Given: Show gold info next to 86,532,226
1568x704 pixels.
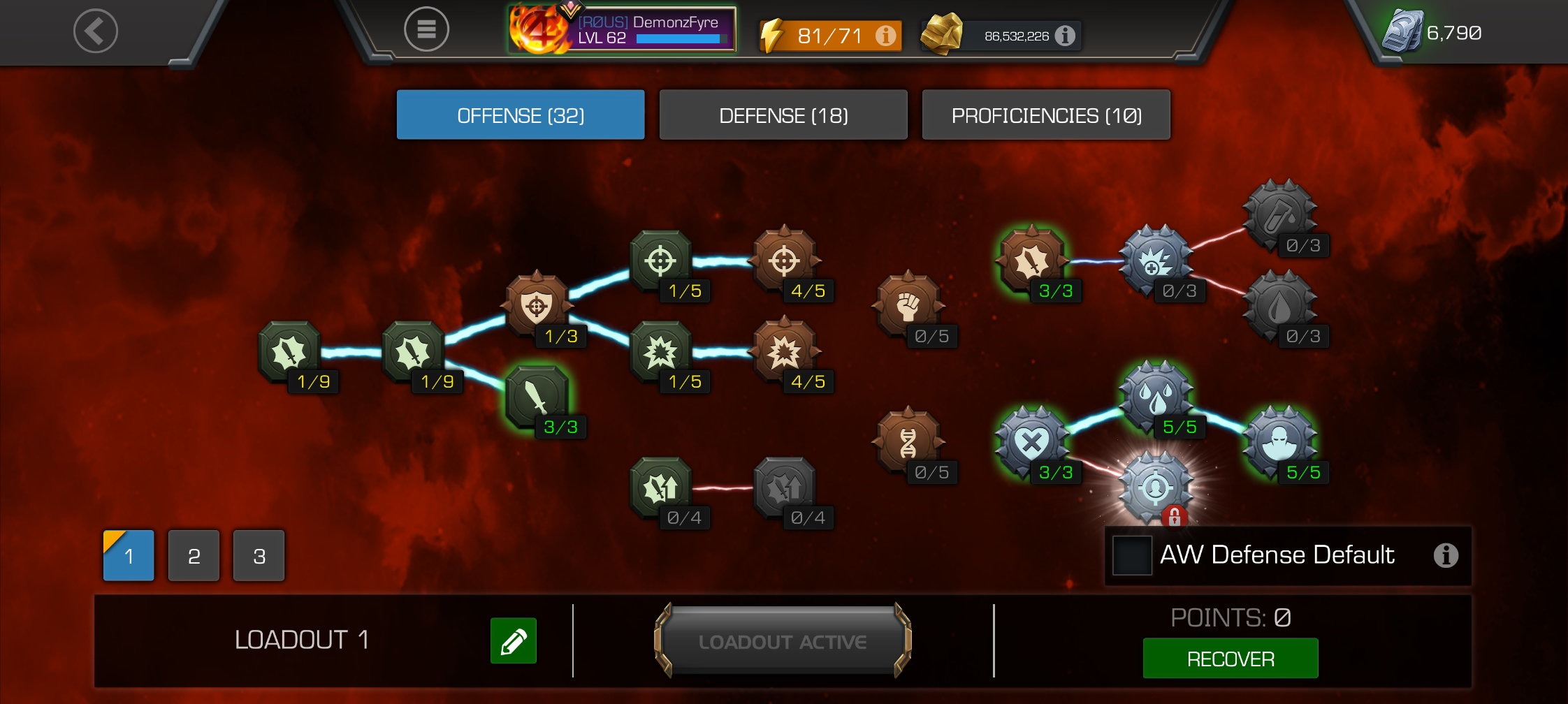Looking at the screenshot, I should (x=1065, y=35).
